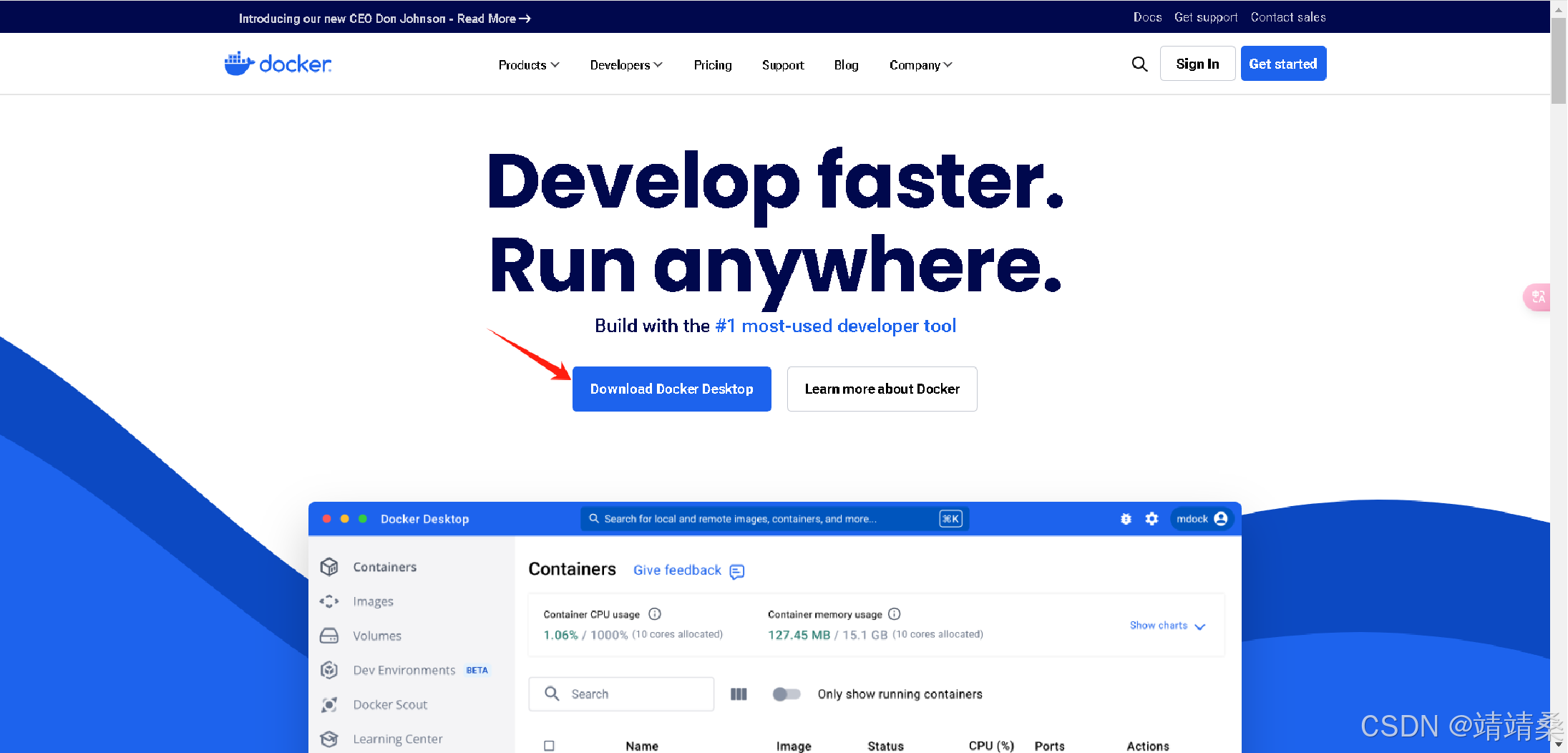
Task: Open the Pricing page
Action: click(713, 65)
